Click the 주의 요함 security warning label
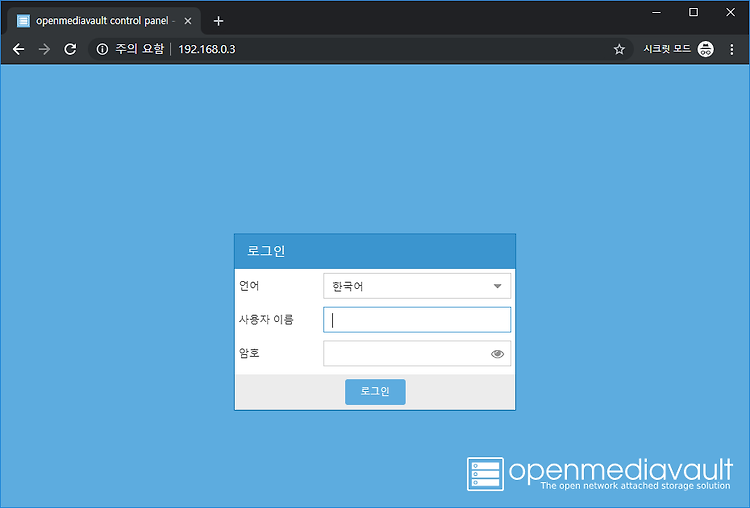Viewport: 750px width, 508px height. pos(140,49)
